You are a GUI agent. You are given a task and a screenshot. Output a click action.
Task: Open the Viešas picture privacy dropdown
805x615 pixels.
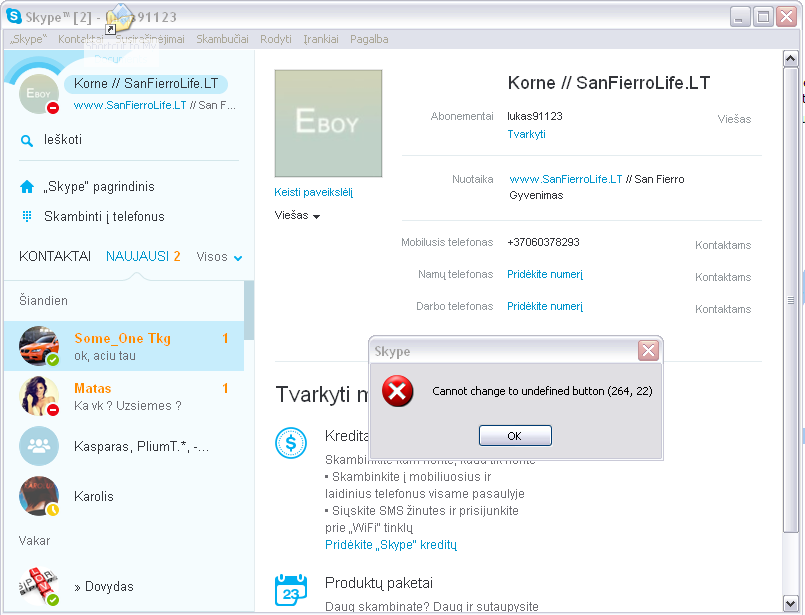point(297,216)
